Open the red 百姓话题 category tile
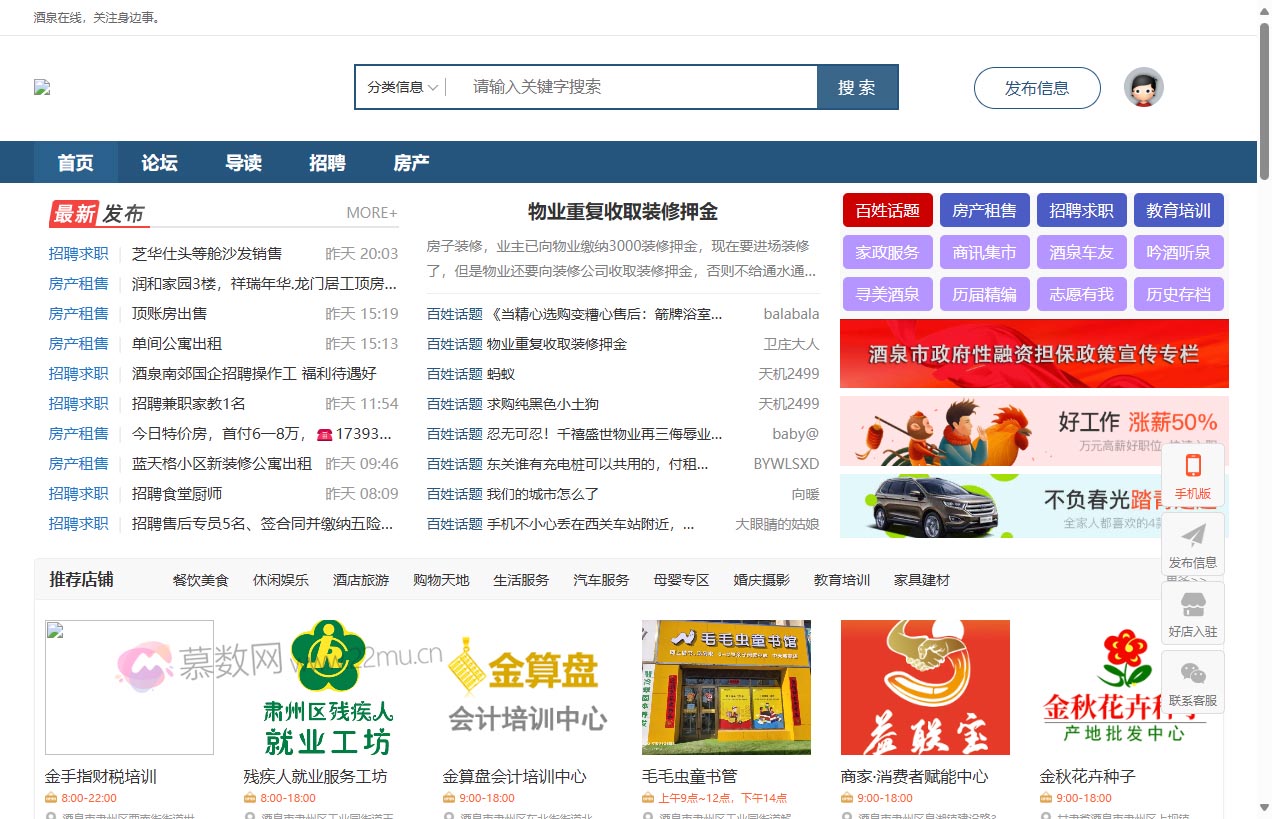Screen dimensions: 1272x819 coord(887,211)
